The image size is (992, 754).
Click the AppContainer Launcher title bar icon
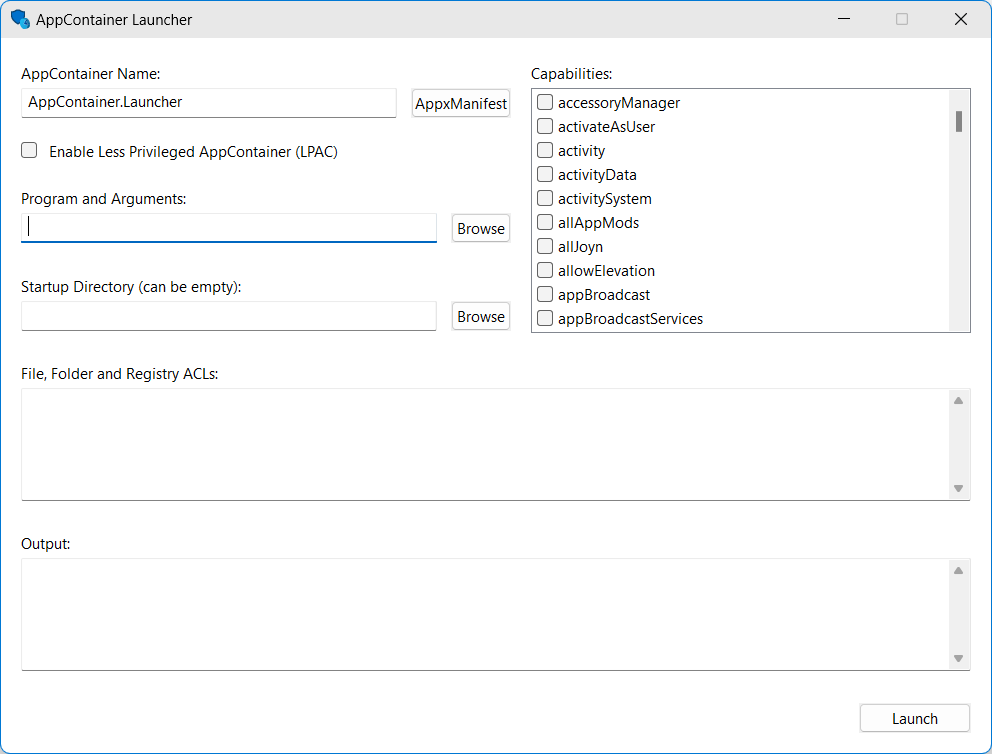click(18, 19)
